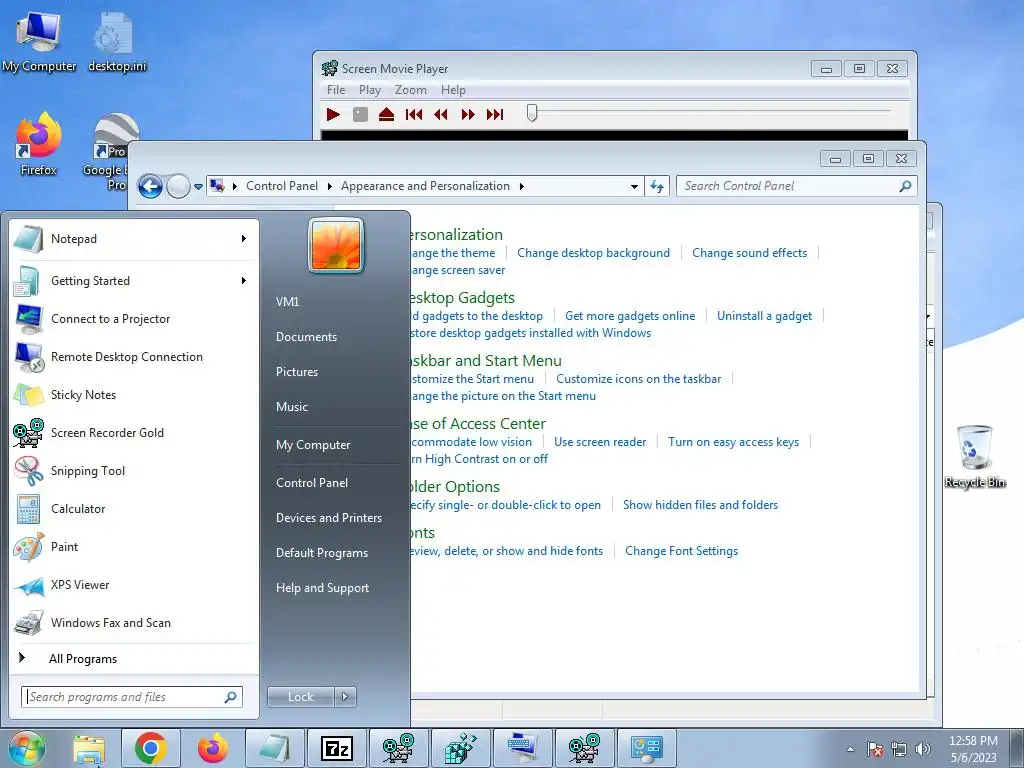
Task: Open Use screen reader link
Action: pos(600,442)
